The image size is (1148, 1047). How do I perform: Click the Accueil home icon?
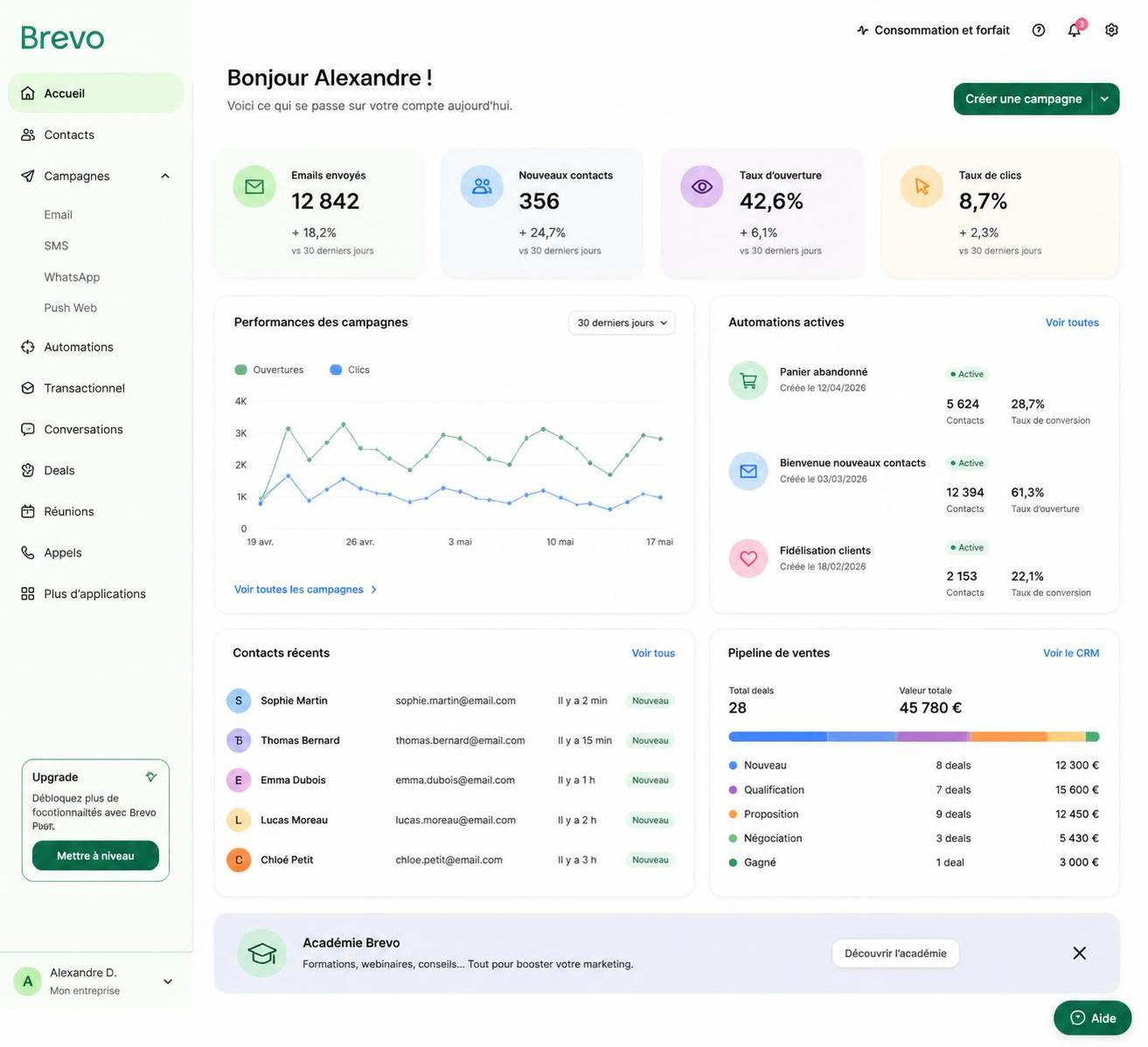[x=28, y=93]
